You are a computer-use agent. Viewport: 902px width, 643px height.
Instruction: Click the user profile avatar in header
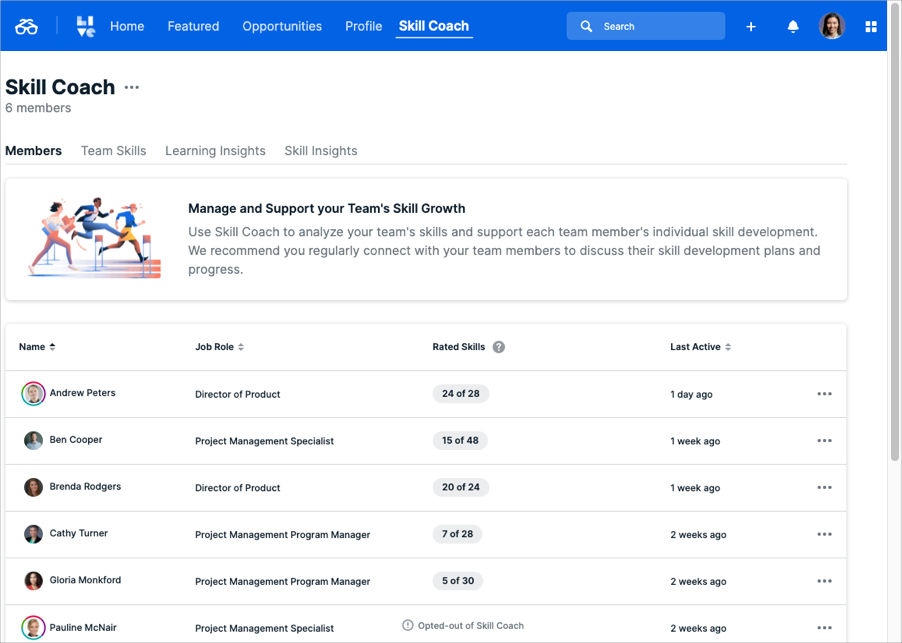tap(832, 26)
